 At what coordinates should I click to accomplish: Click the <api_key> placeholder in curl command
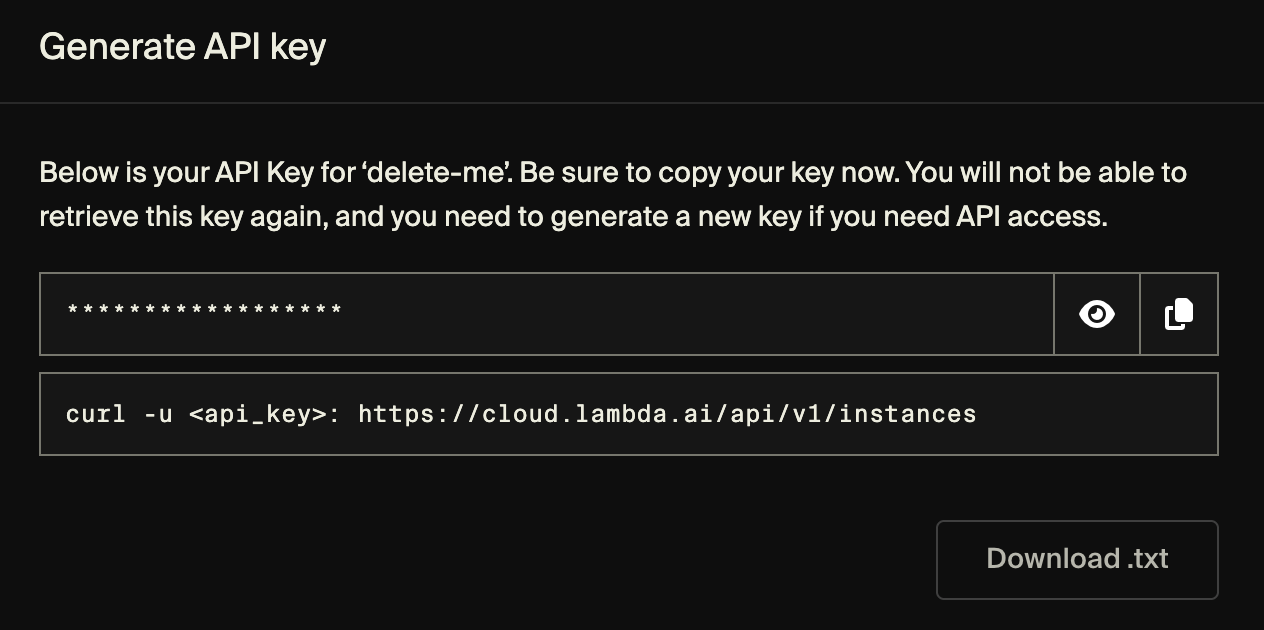coord(258,414)
